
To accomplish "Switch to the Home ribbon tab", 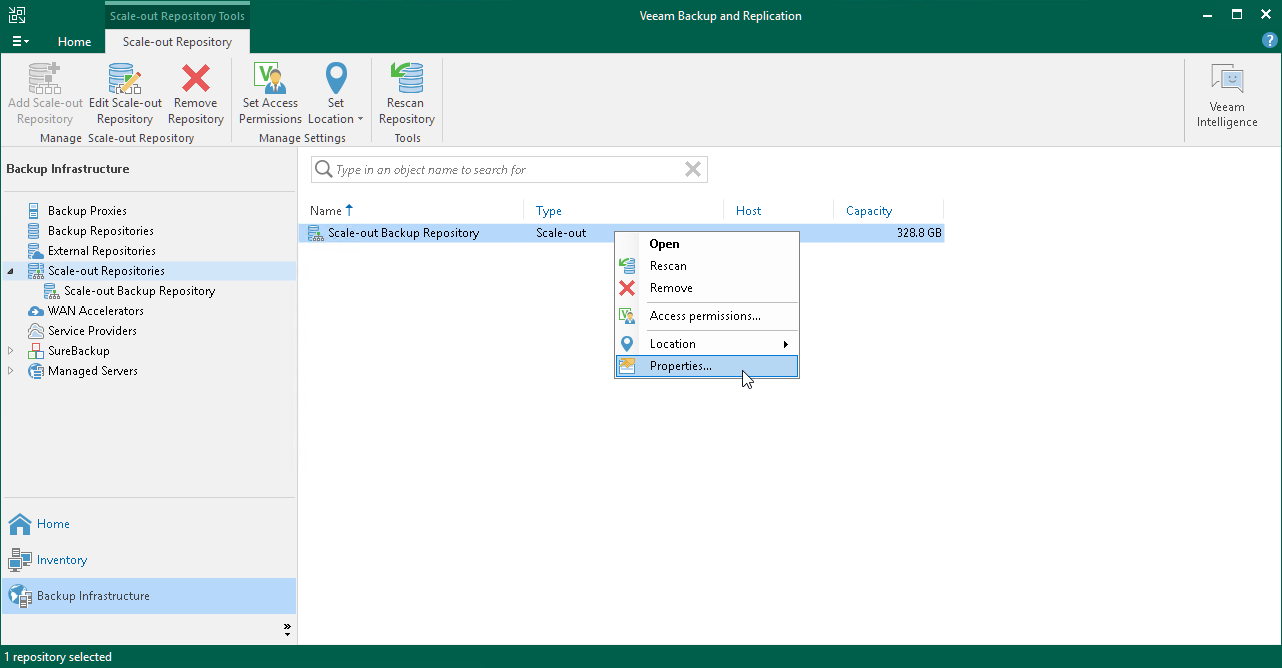I will 74,41.
